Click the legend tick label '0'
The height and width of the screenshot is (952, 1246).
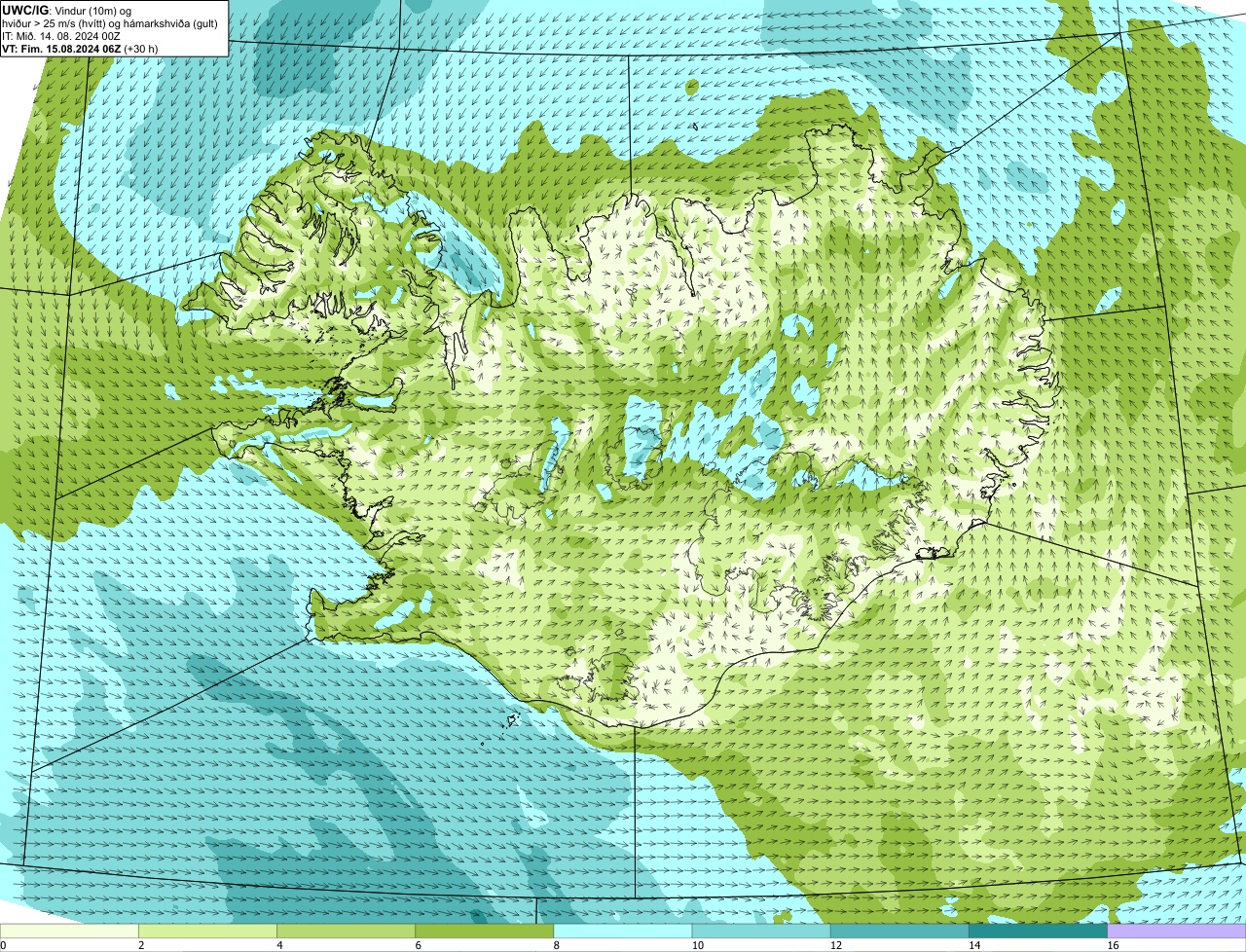tap(4, 945)
